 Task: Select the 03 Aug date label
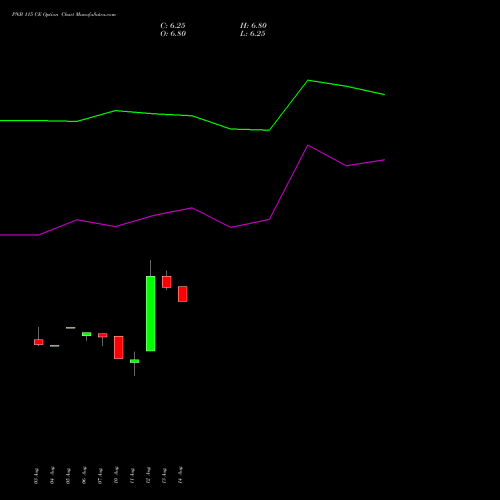[36, 476]
